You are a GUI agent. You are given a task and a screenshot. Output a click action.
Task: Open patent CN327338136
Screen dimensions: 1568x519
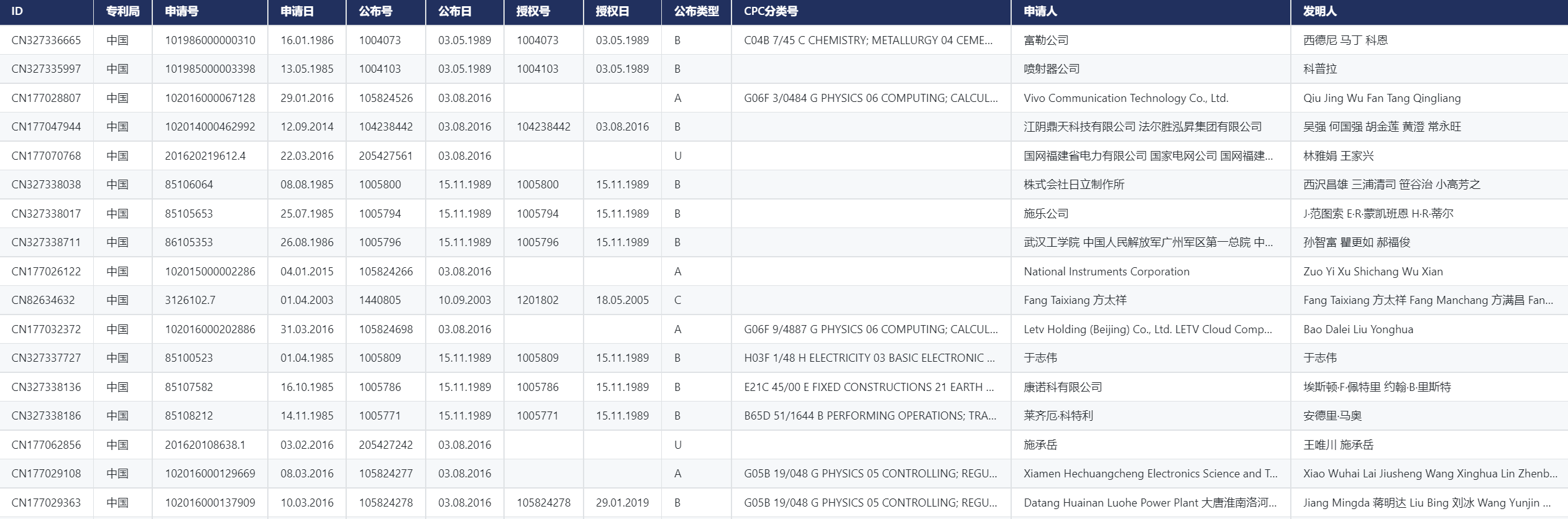point(46,387)
